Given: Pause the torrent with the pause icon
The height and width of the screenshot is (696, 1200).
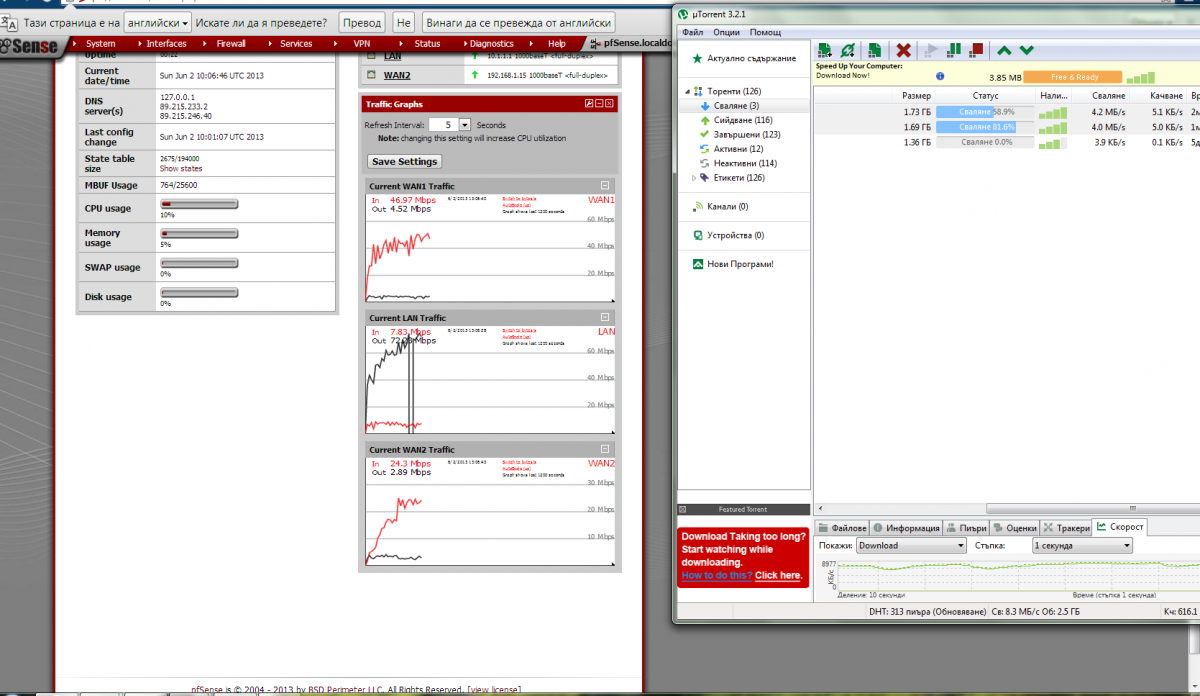Looking at the screenshot, I should pos(954,50).
